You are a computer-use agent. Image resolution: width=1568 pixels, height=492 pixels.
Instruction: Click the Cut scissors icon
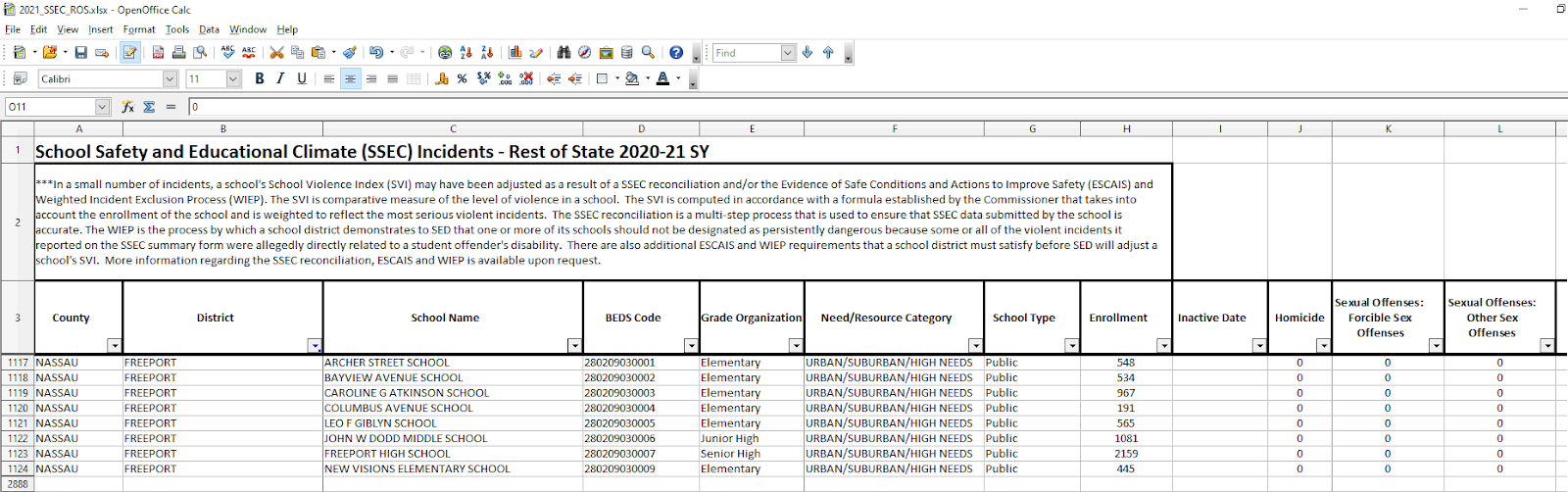(276, 52)
